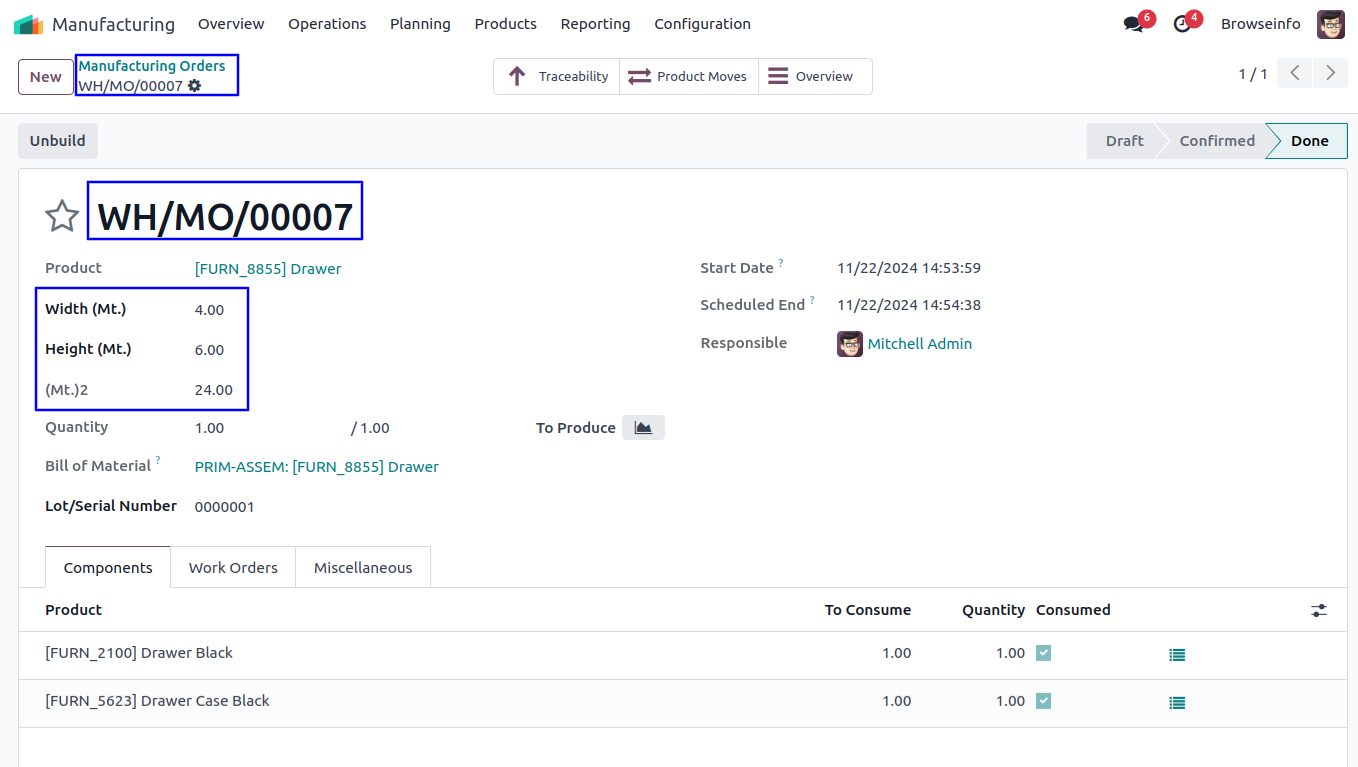Open column settings adjust icon in components table
The image size is (1358, 767).
tap(1319, 610)
